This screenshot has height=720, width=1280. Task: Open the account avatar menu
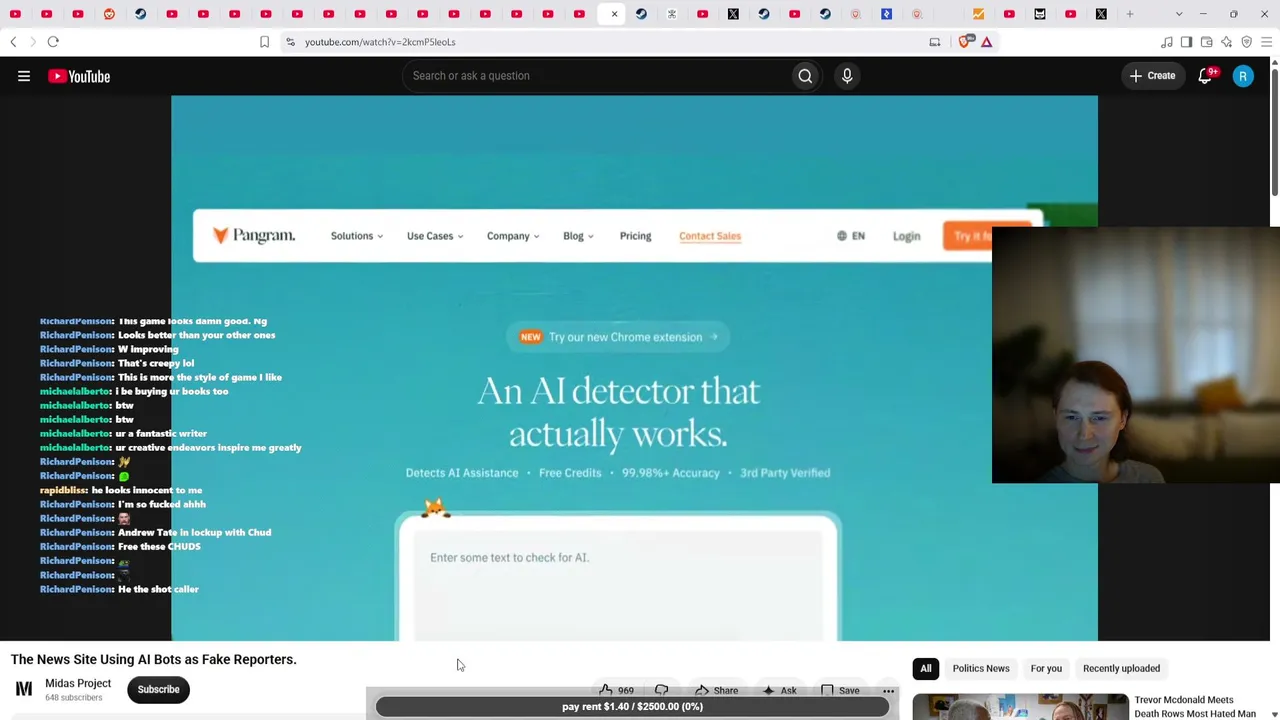[1243, 76]
